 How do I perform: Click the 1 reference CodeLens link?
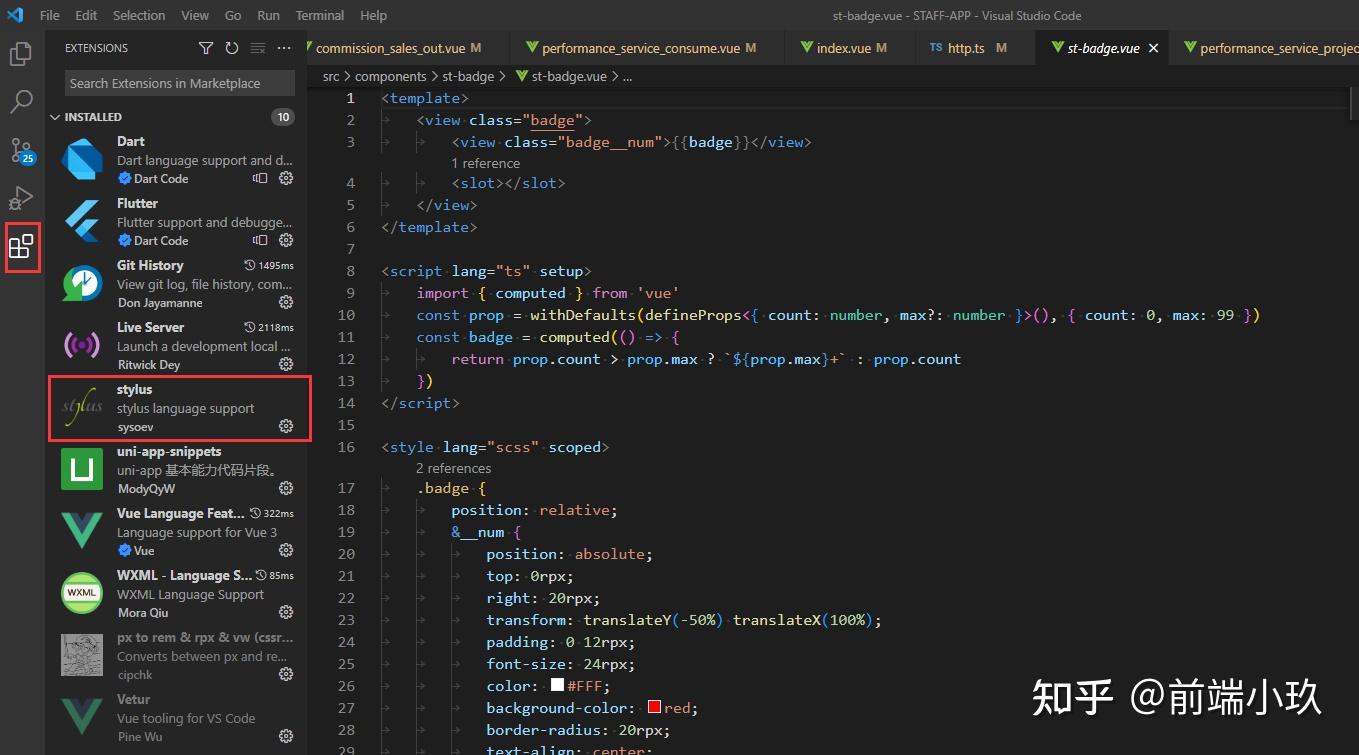pos(486,162)
